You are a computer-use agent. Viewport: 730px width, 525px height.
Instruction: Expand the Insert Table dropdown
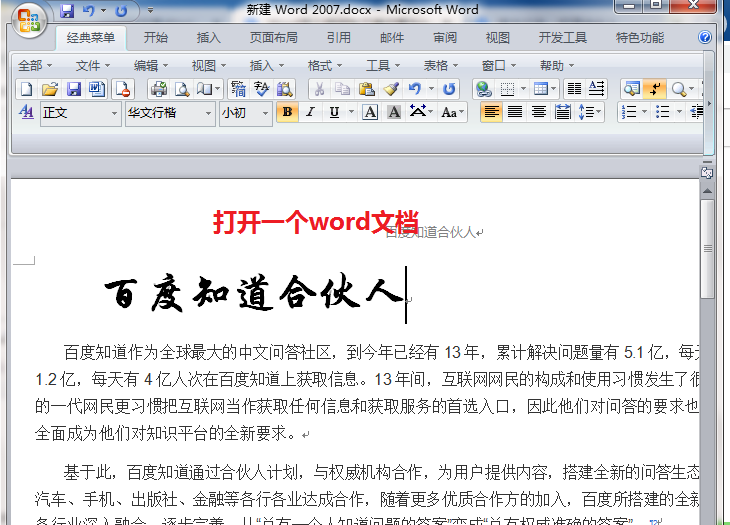554,88
